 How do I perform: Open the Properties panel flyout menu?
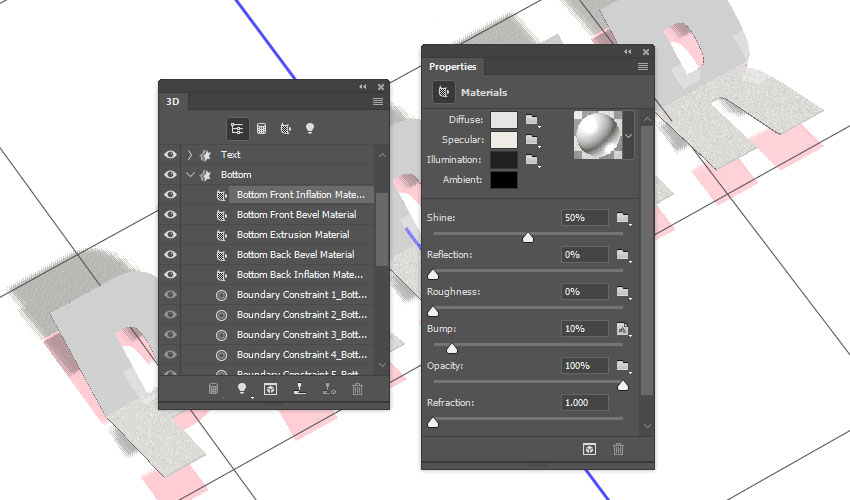pyautogui.click(x=643, y=67)
